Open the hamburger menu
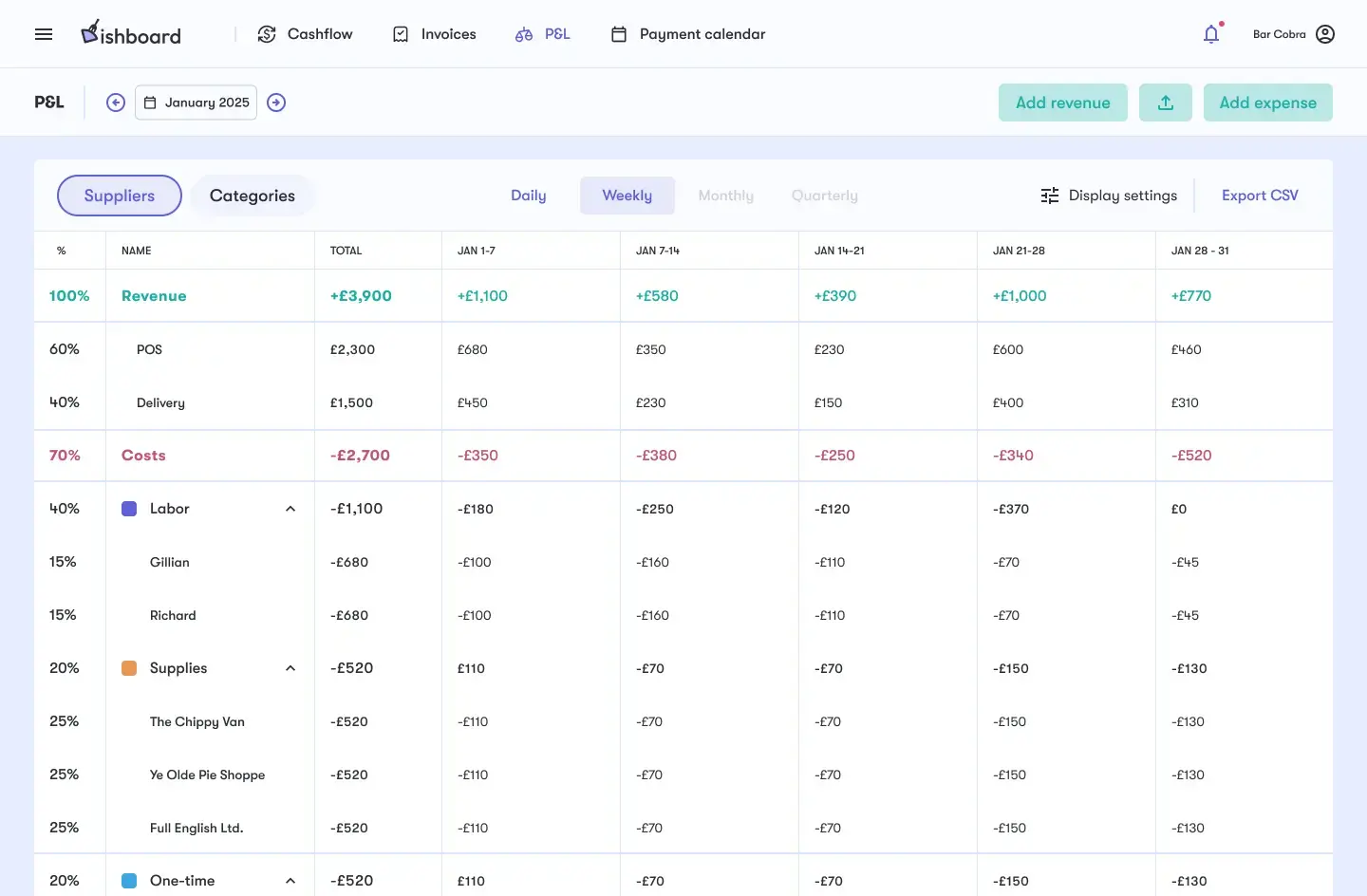Screen dimensions: 1367x896 point(44,34)
